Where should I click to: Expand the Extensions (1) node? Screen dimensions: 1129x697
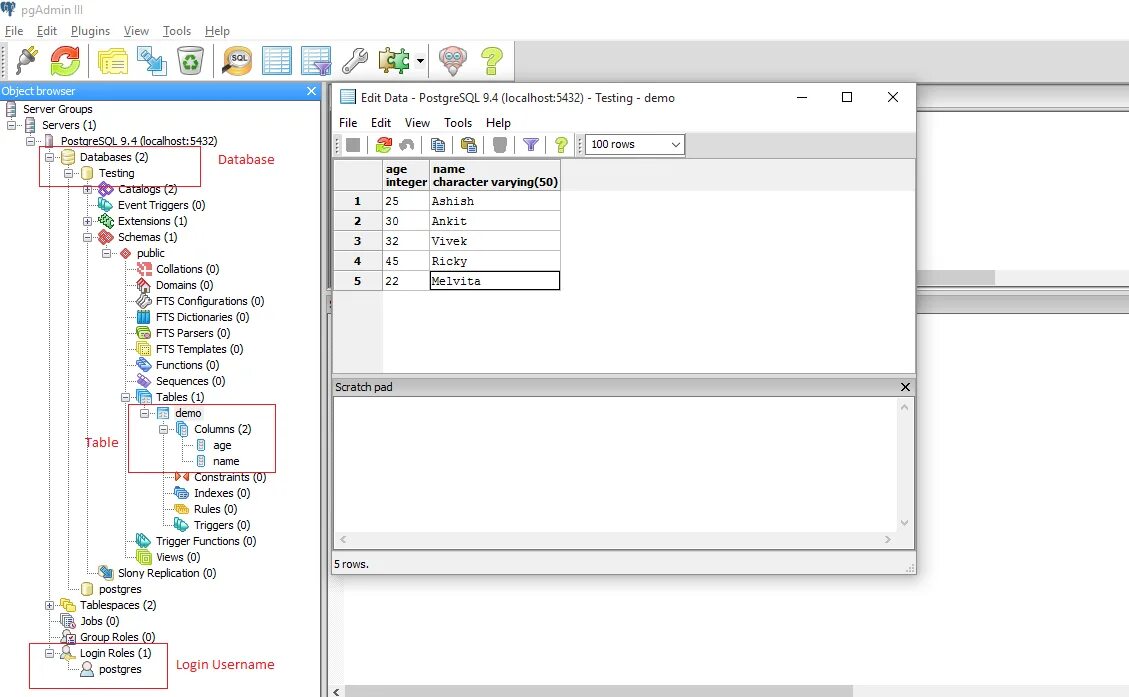[87, 221]
